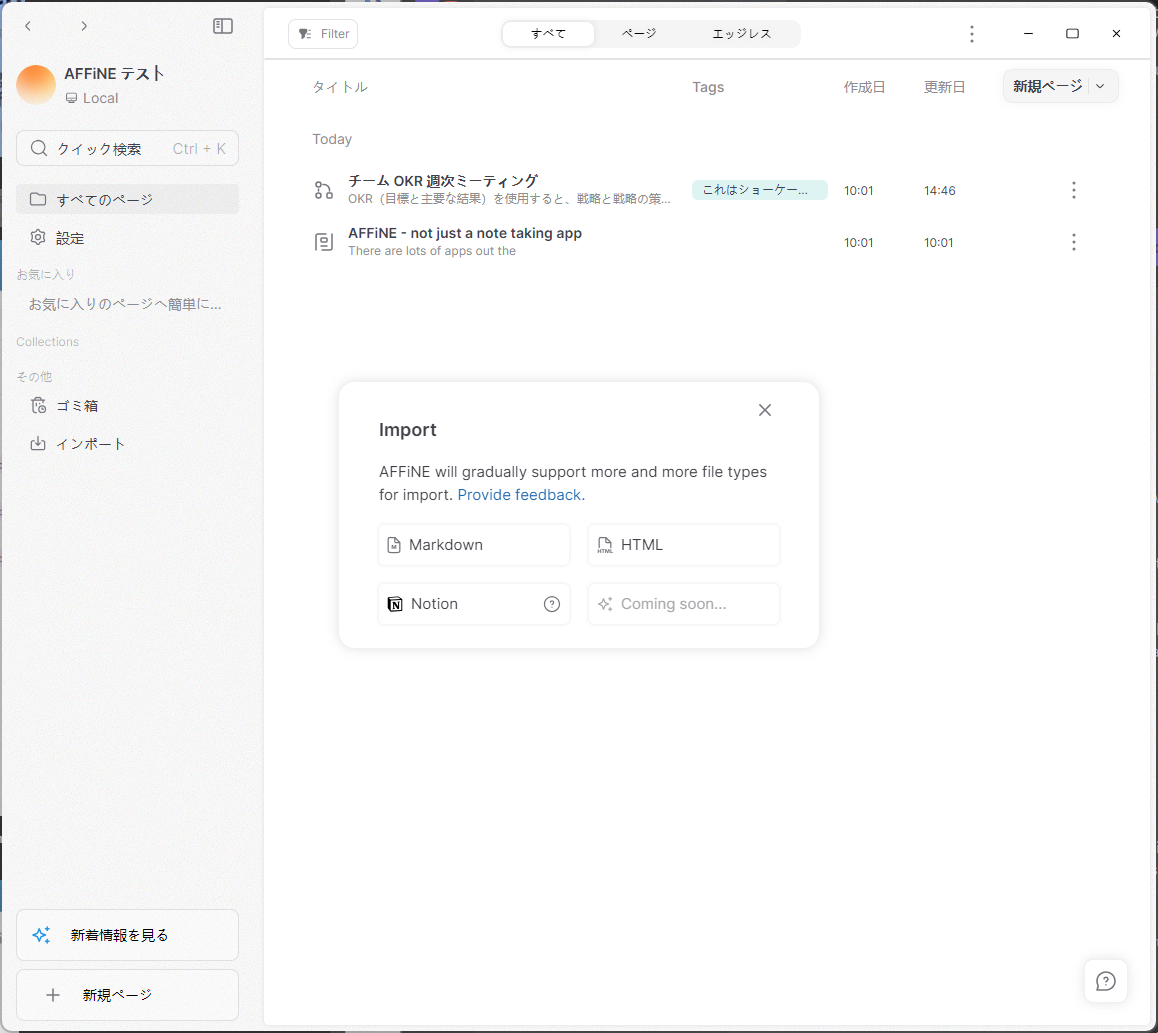Click the Local workspace label

click(x=92, y=98)
